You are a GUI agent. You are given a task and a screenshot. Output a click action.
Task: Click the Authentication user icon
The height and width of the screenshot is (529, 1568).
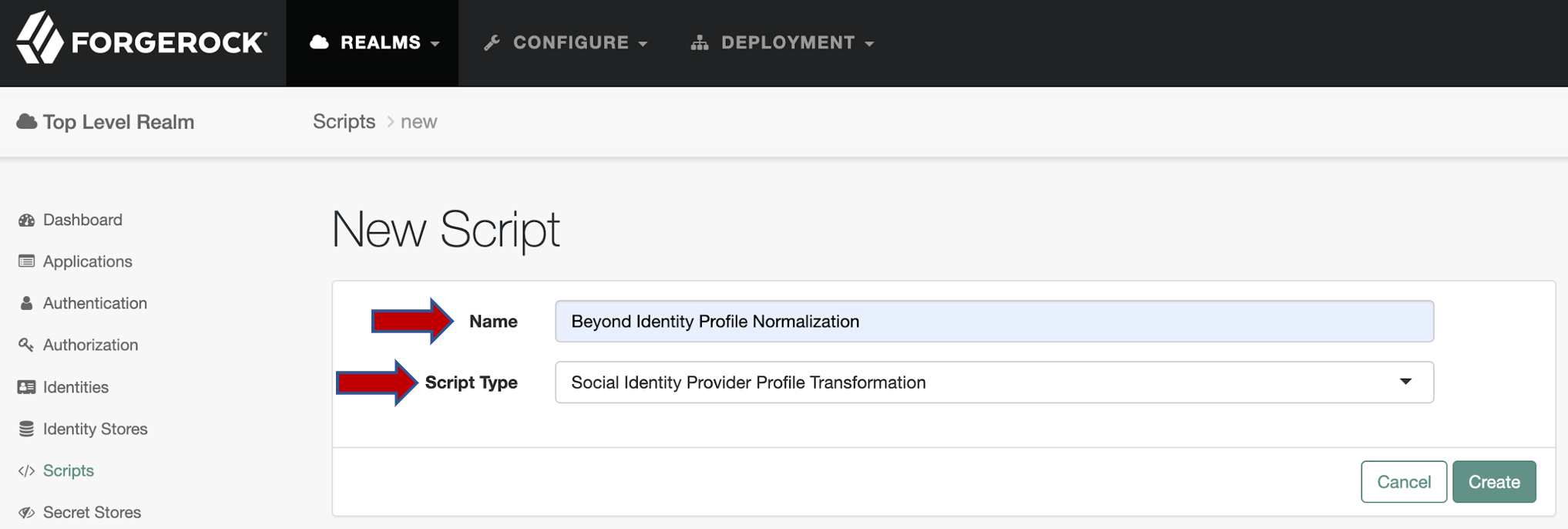click(26, 303)
